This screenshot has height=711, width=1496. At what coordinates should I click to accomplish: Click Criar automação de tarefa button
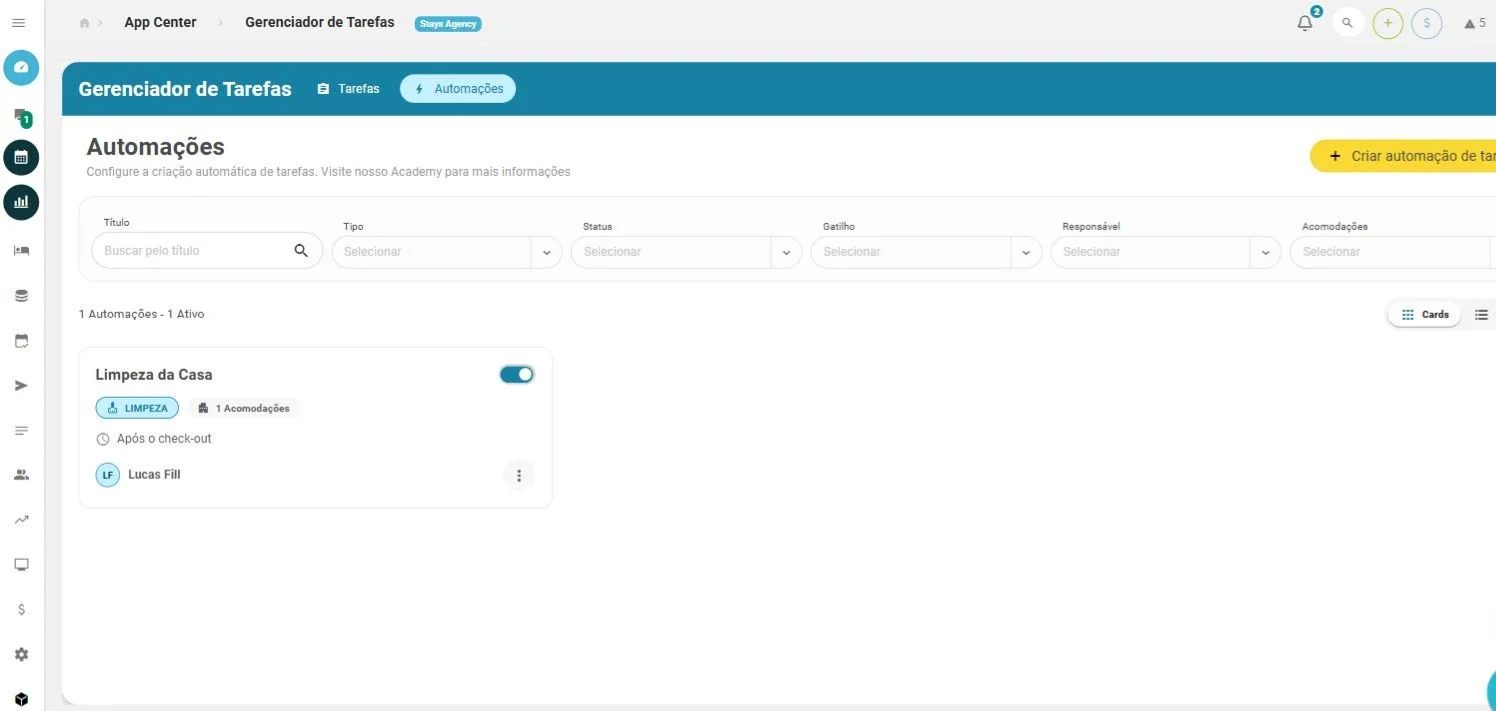tap(1403, 156)
